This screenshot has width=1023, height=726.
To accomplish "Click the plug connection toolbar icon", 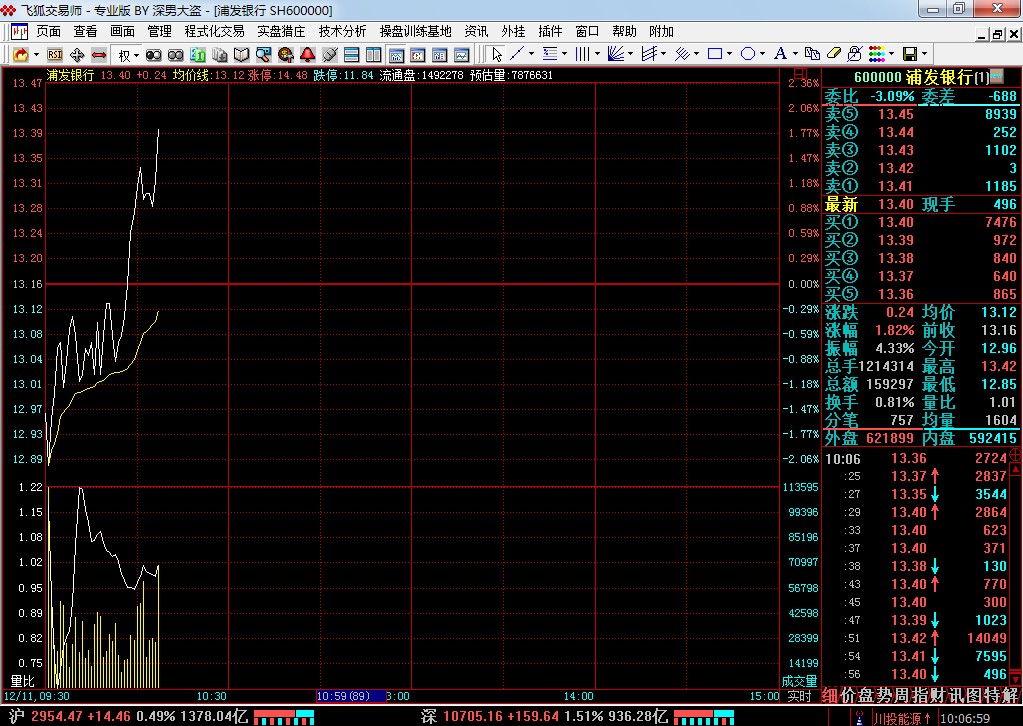I will pyautogui.click(x=330, y=55).
